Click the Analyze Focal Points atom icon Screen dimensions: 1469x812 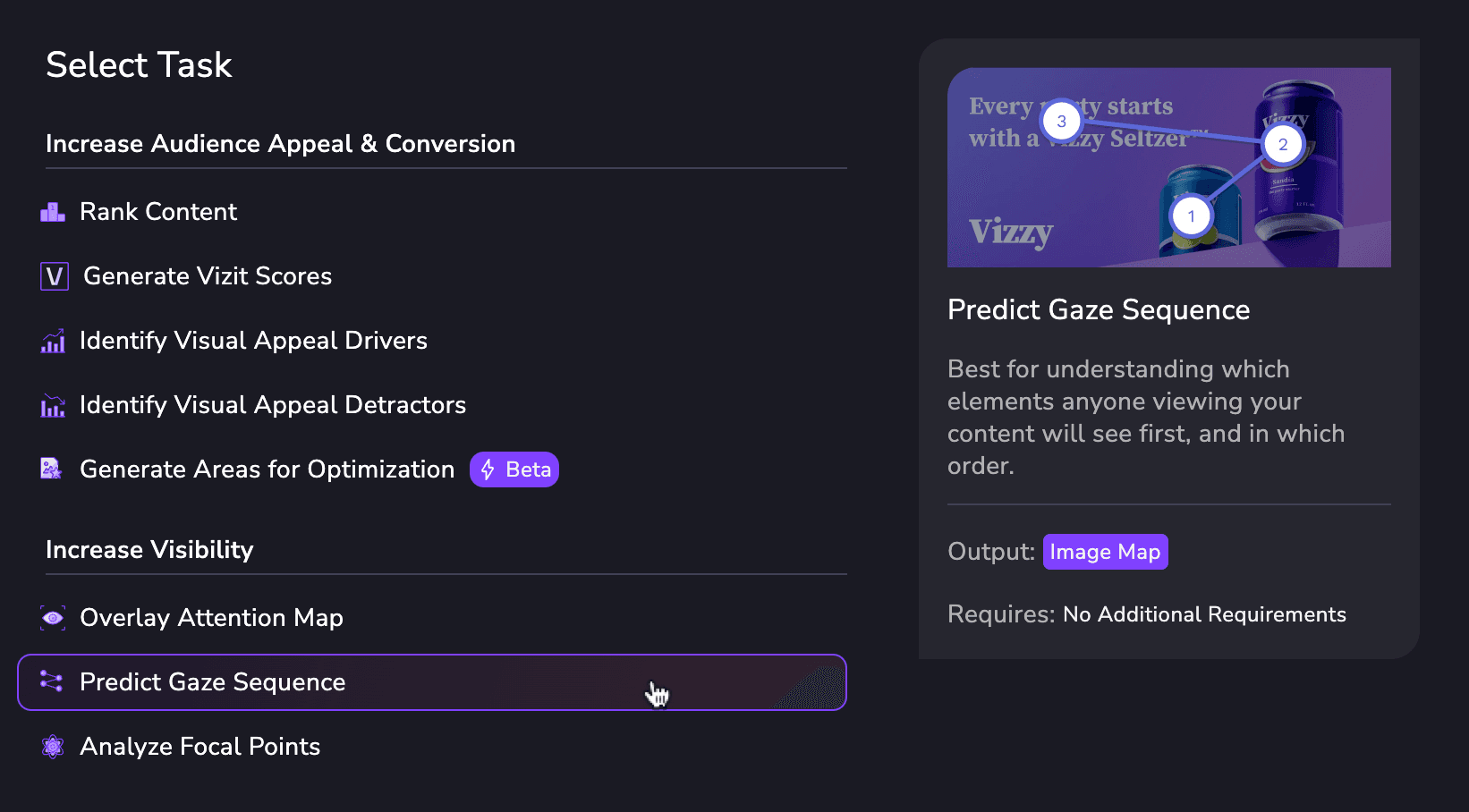(53, 747)
